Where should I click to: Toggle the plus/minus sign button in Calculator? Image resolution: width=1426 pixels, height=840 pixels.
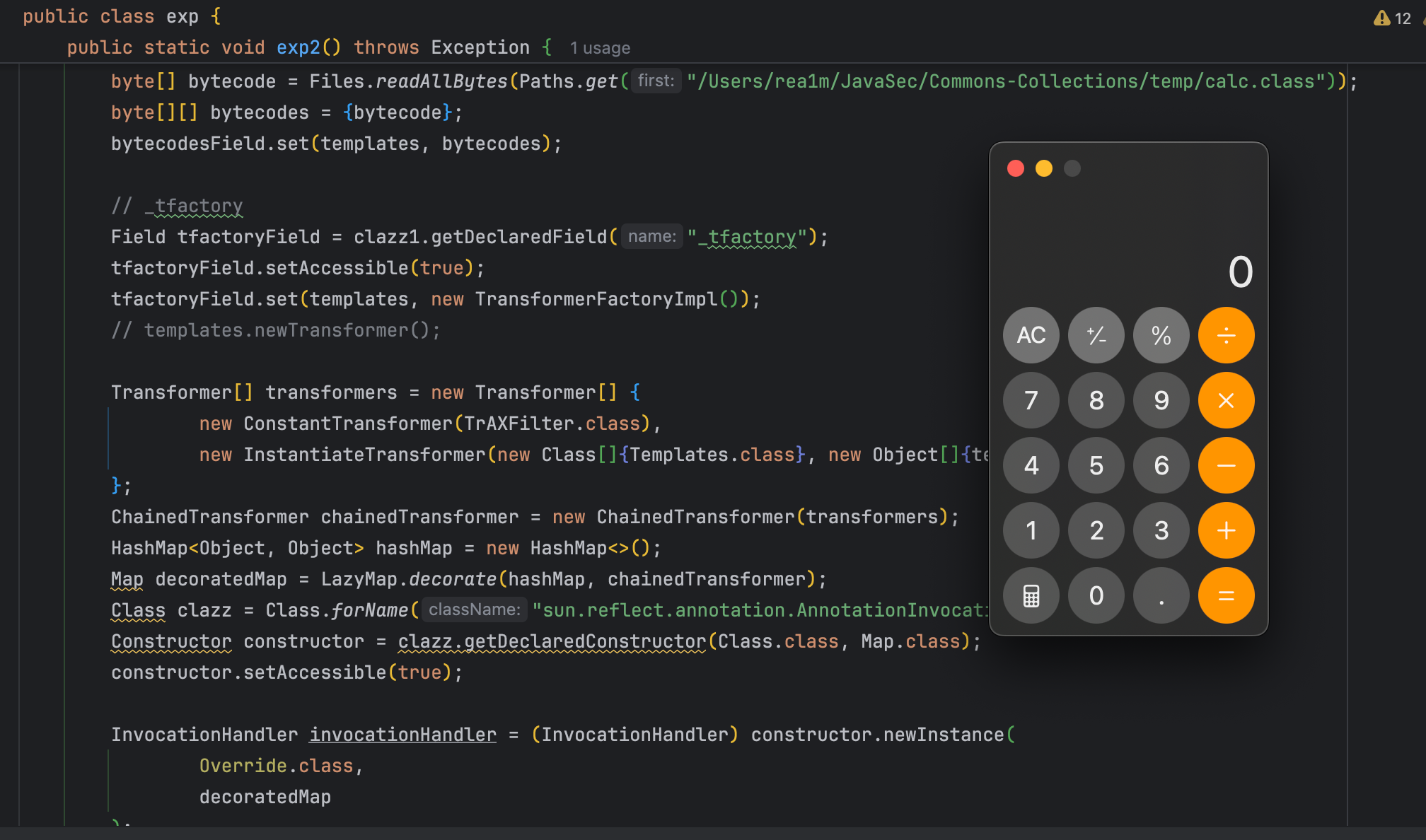(x=1096, y=335)
